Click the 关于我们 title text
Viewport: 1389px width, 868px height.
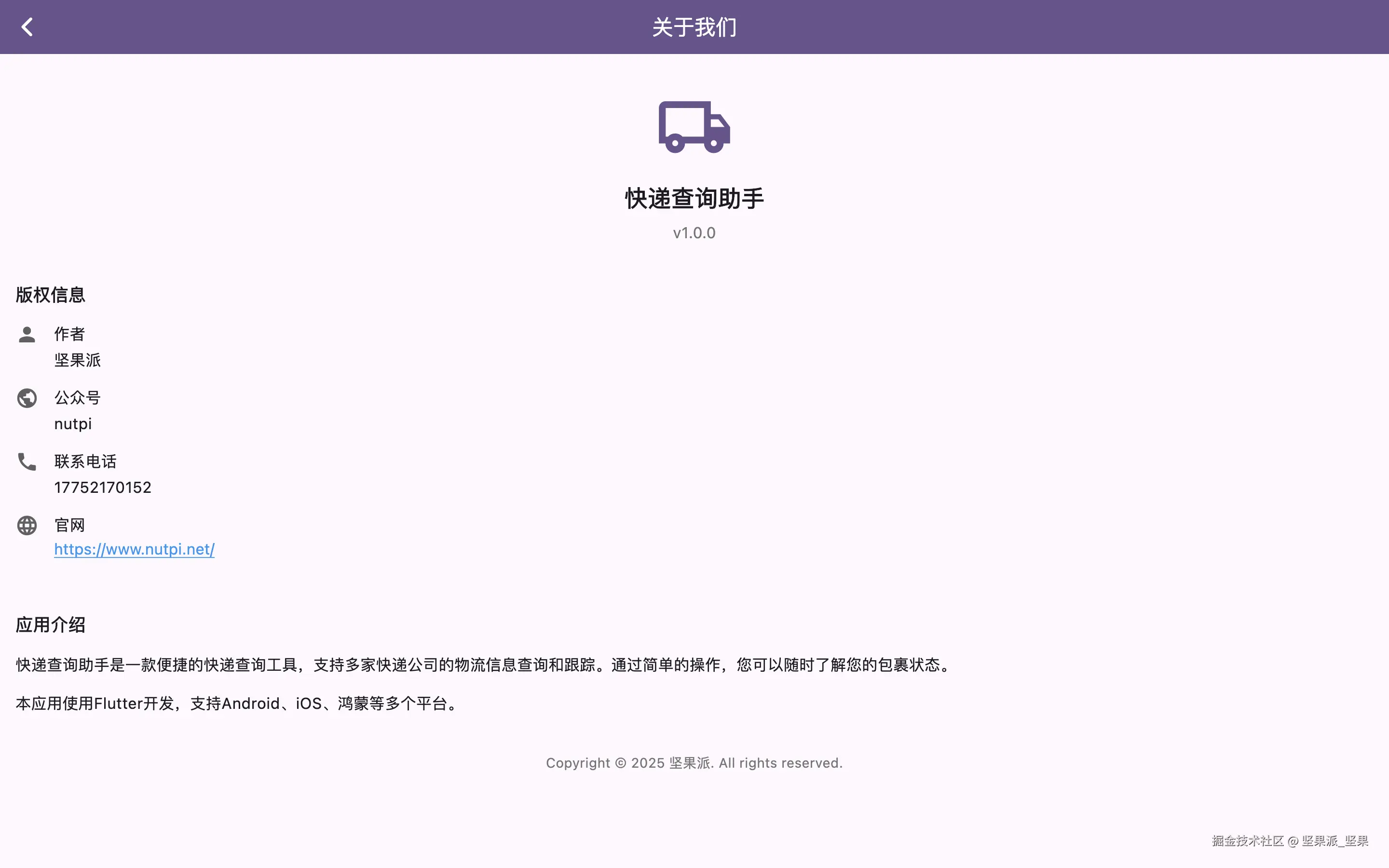pos(694,26)
